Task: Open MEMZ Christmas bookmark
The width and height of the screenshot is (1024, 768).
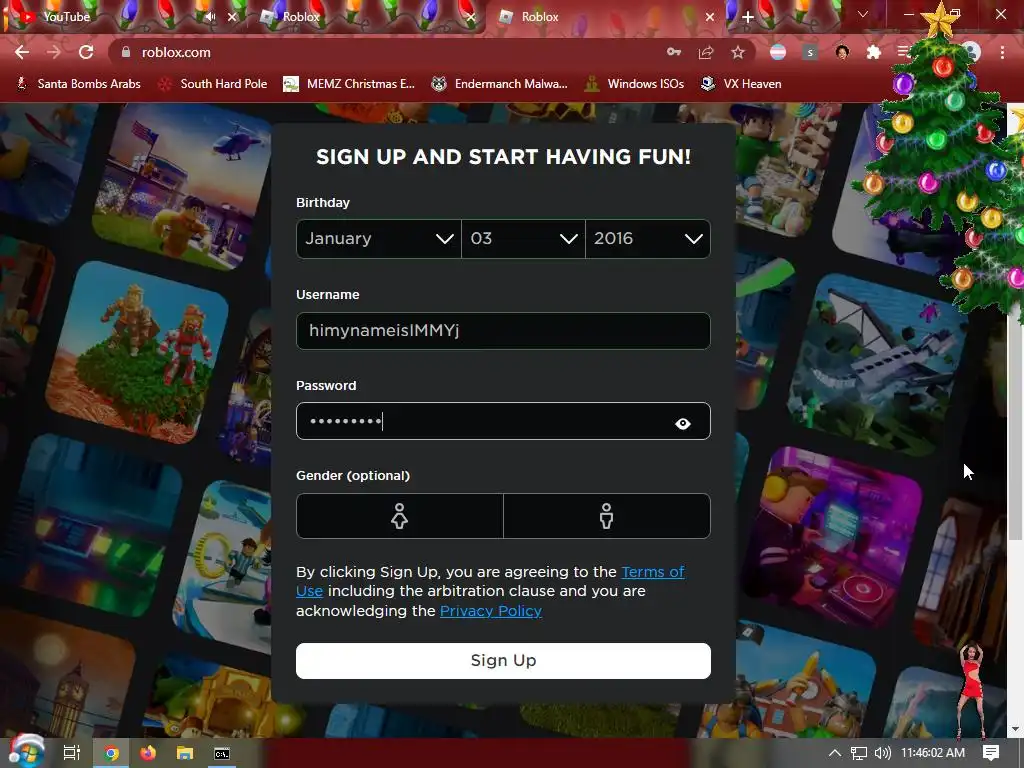Action: pyautogui.click(x=349, y=84)
